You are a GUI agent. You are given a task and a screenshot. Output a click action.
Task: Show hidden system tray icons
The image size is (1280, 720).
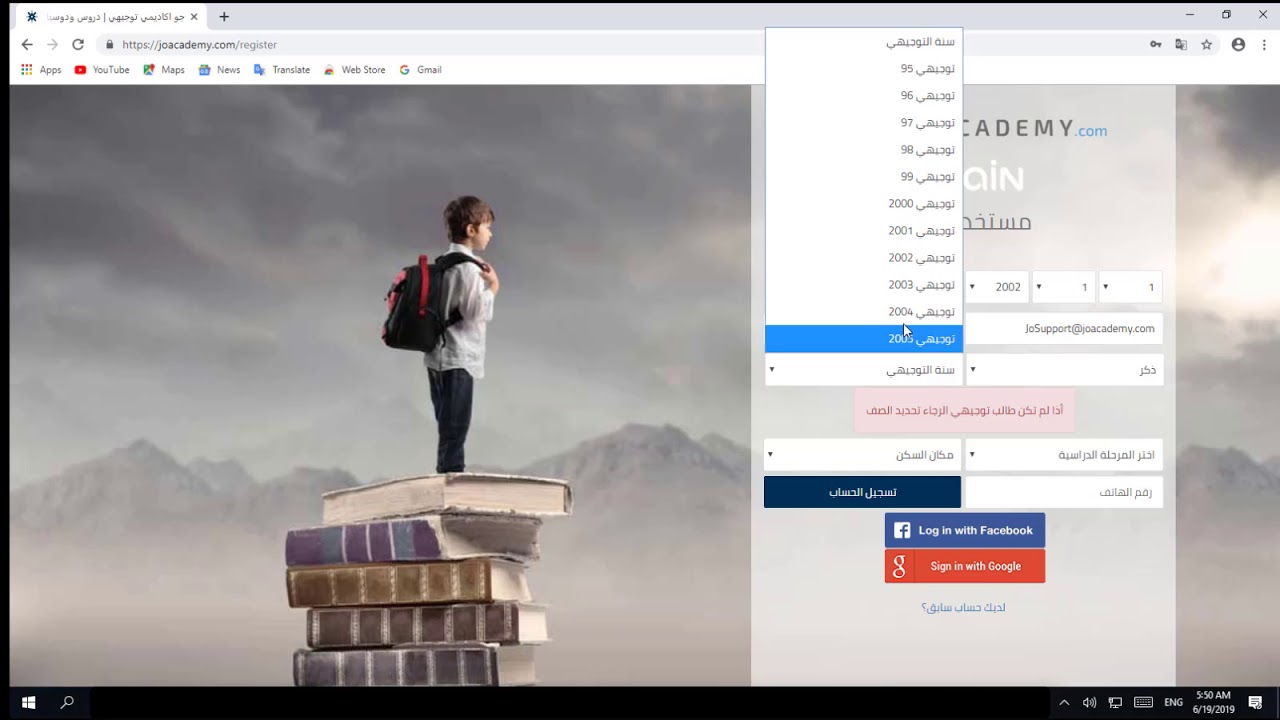(x=1064, y=702)
